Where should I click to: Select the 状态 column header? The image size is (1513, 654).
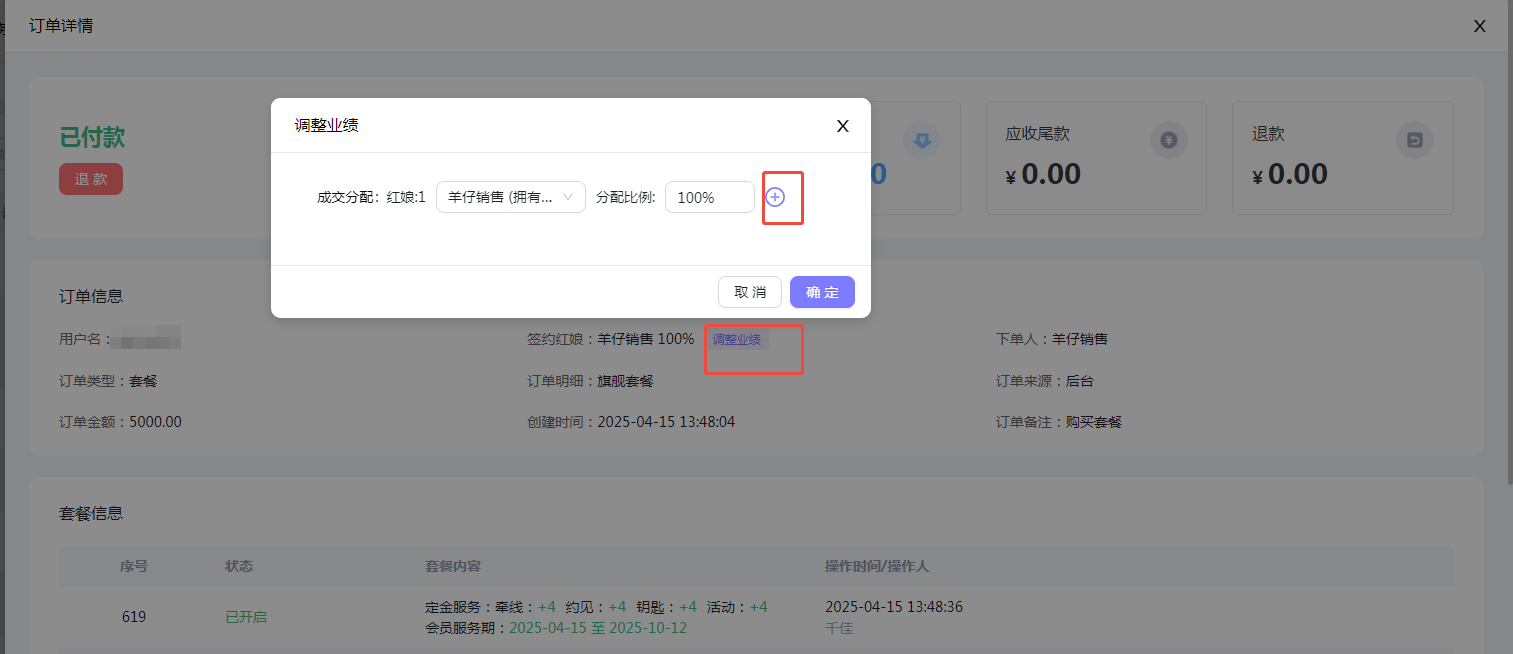[x=239, y=566]
